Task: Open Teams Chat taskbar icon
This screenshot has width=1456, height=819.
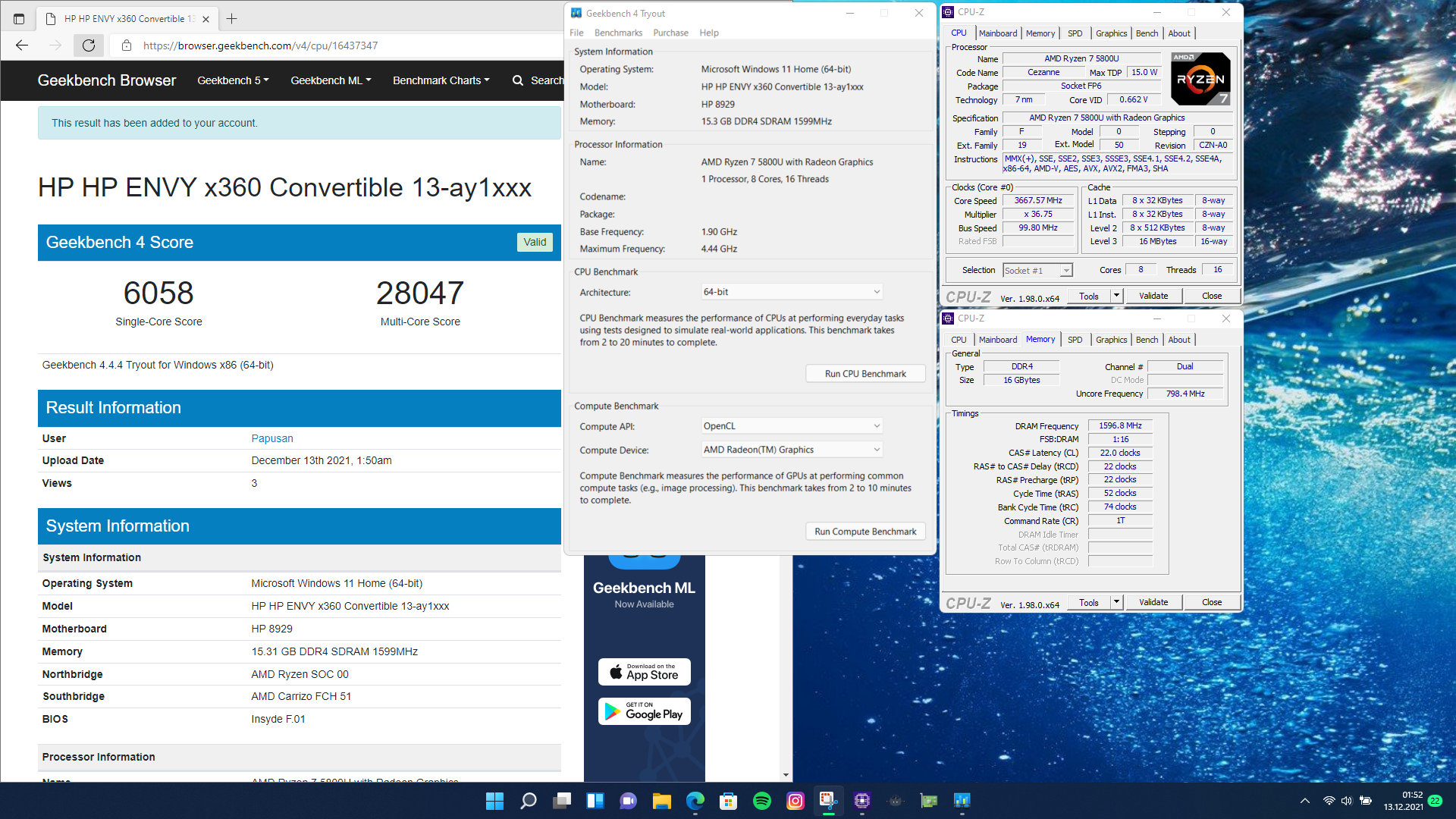Action: (628, 801)
